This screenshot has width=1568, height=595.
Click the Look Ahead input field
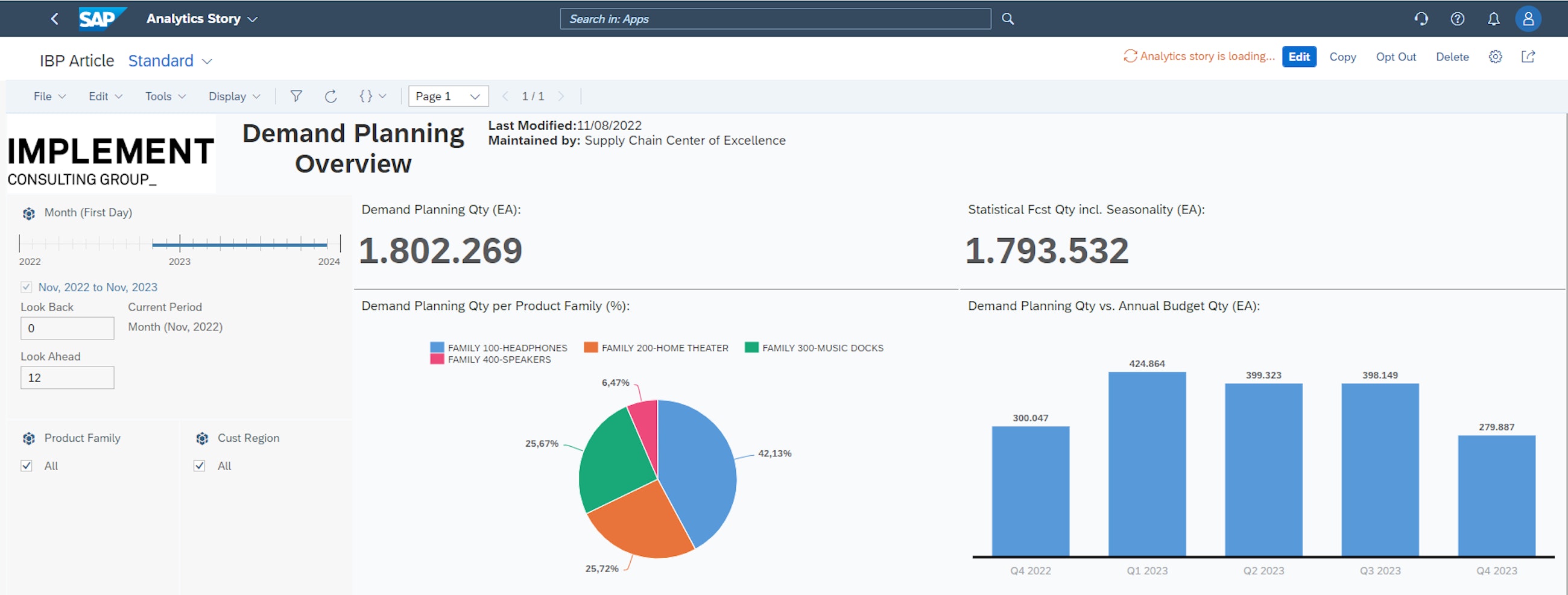(67, 377)
